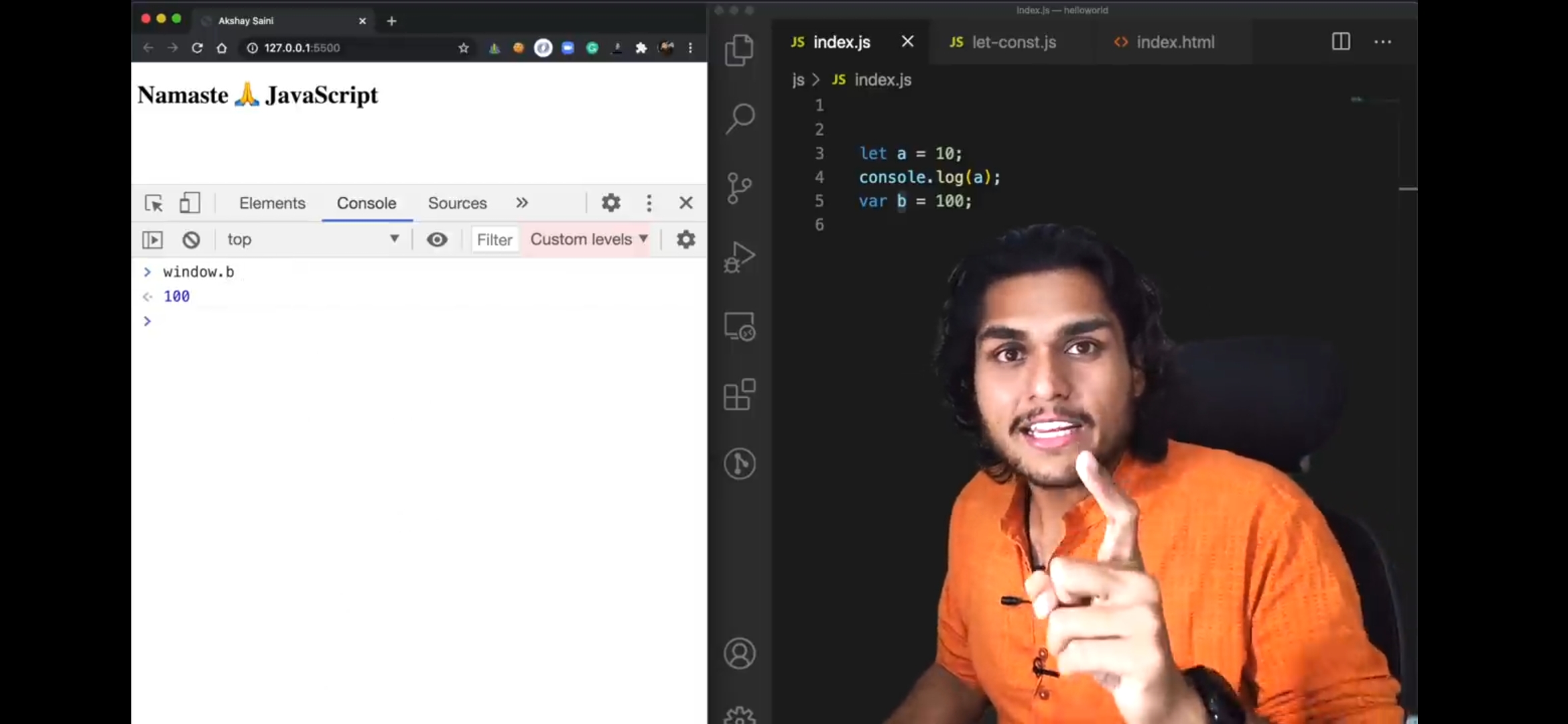Clear the console with the ban icon
The width and height of the screenshot is (1568, 724).
tap(191, 240)
